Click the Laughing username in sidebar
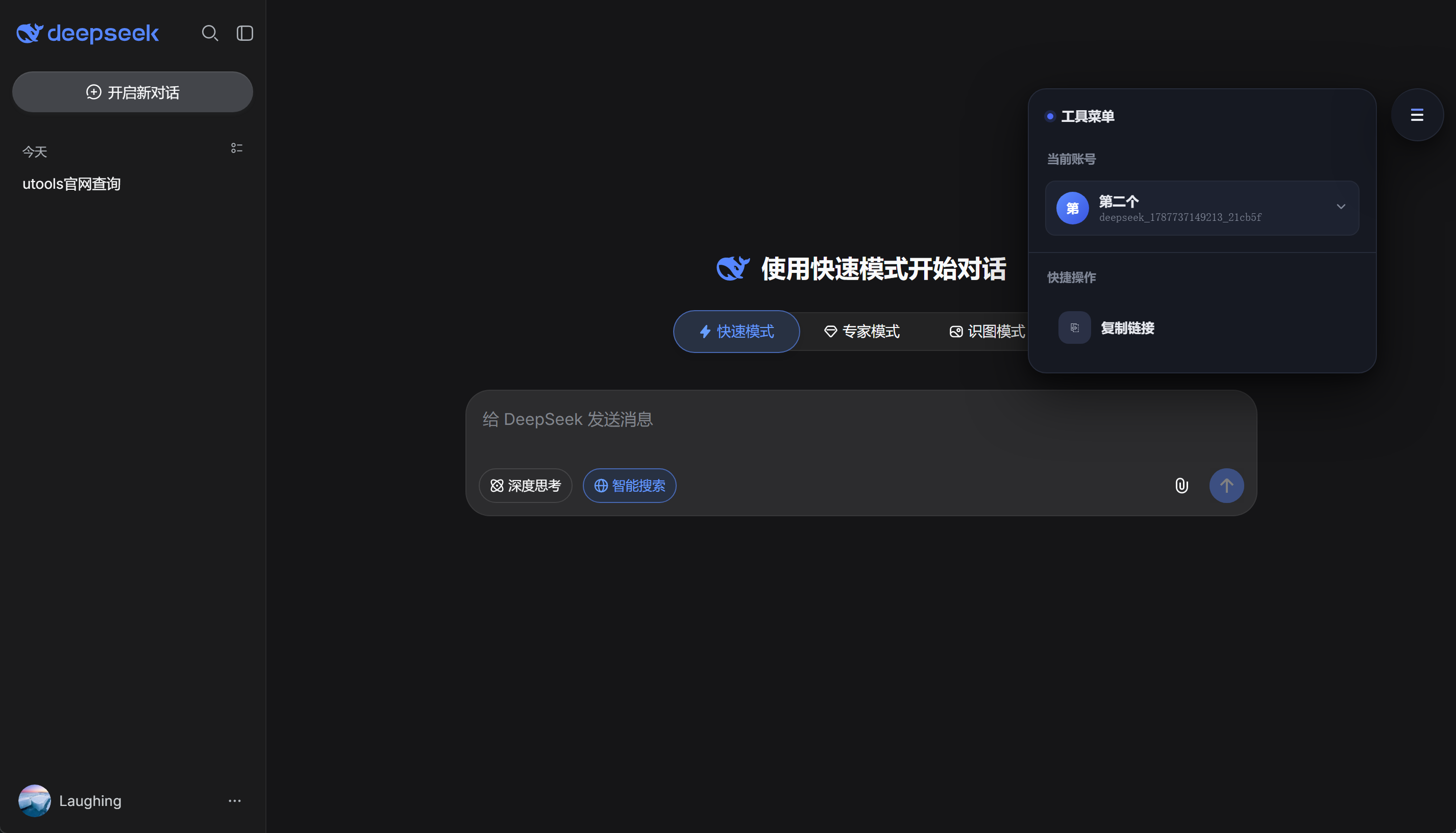 (90, 800)
